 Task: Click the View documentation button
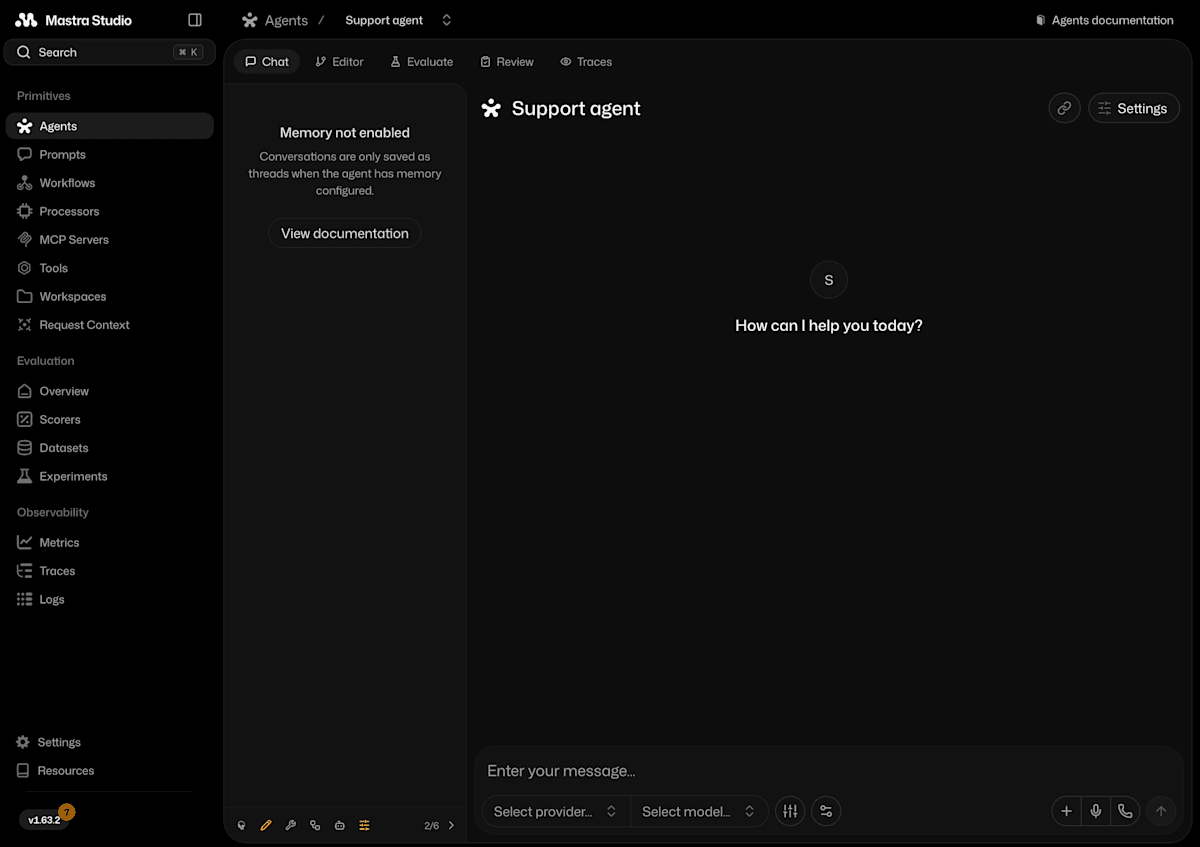[345, 233]
